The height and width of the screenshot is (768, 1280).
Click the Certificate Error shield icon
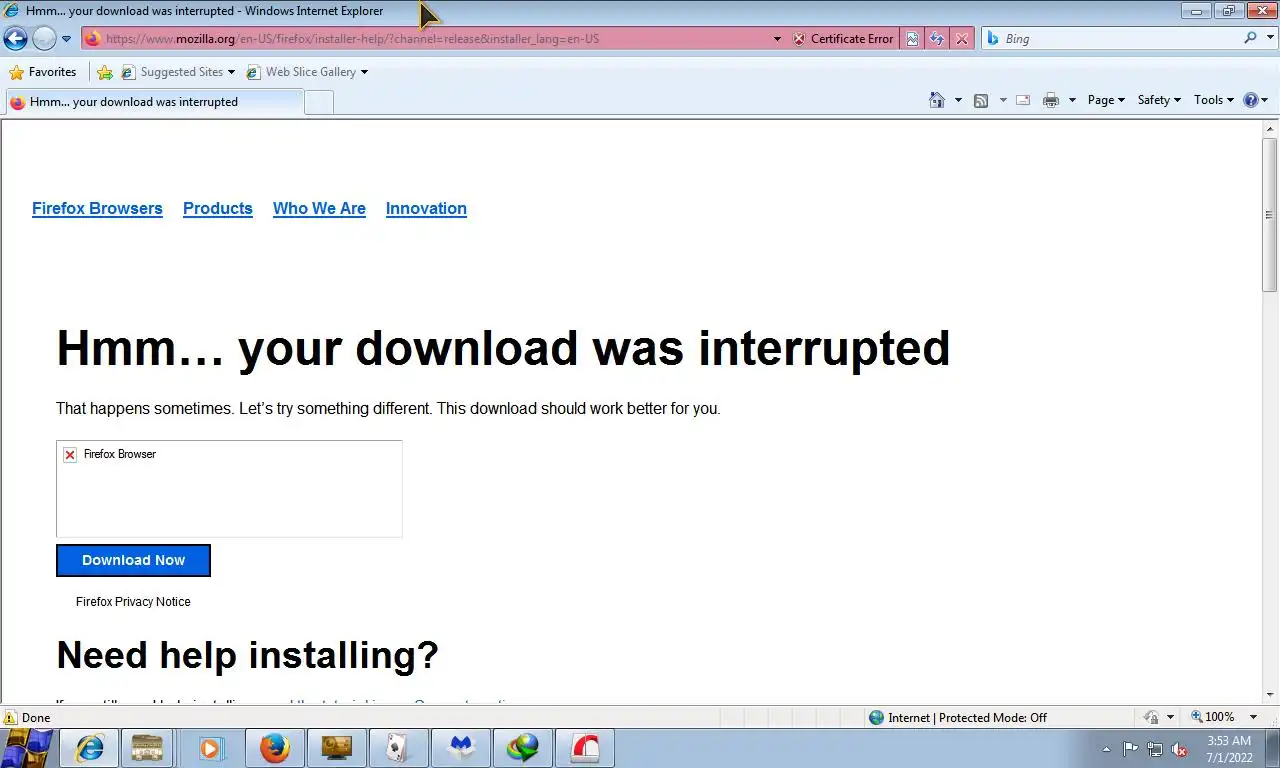click(799, 39)
